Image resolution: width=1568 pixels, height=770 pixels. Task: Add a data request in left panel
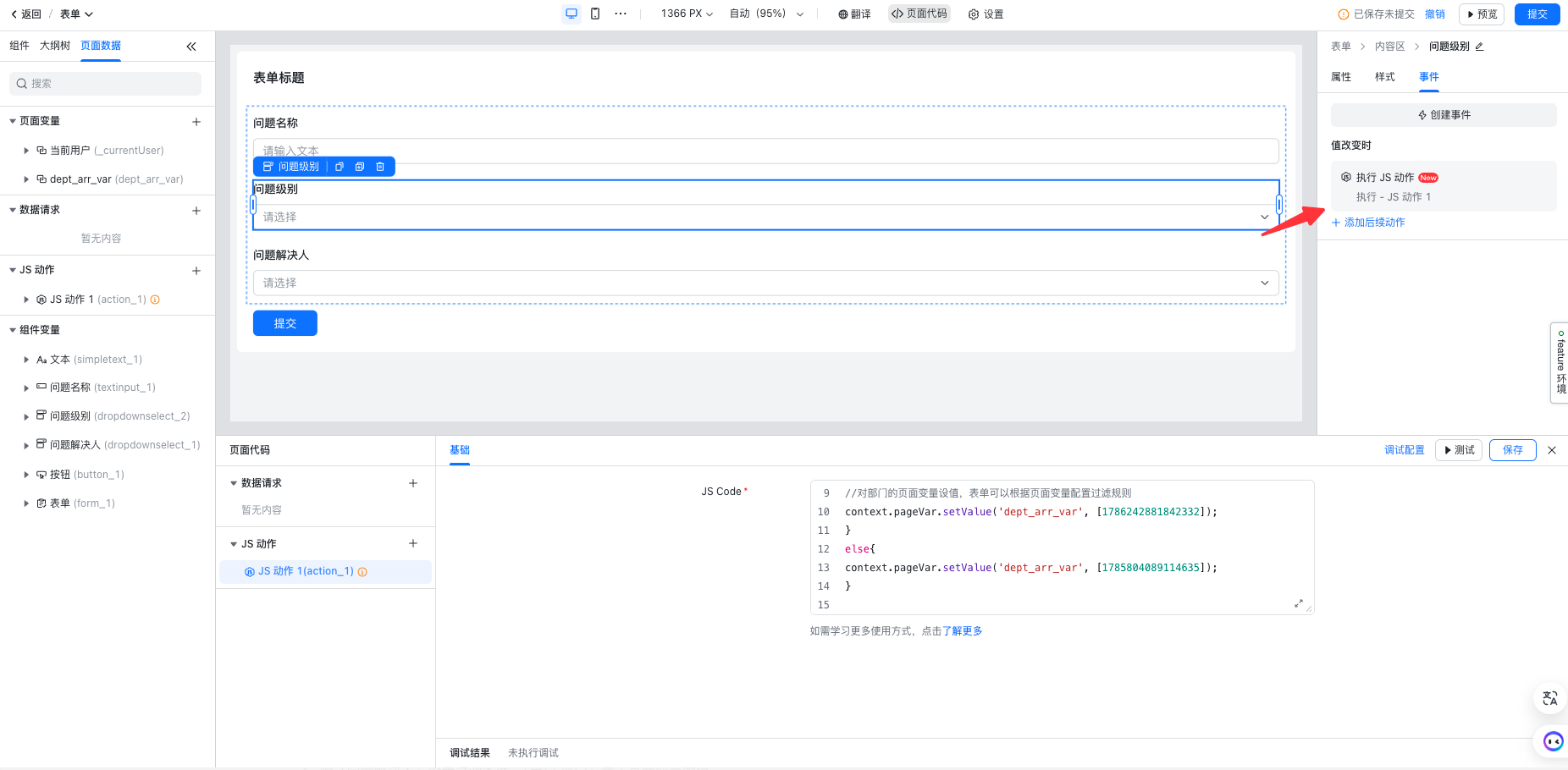point(196,211)
